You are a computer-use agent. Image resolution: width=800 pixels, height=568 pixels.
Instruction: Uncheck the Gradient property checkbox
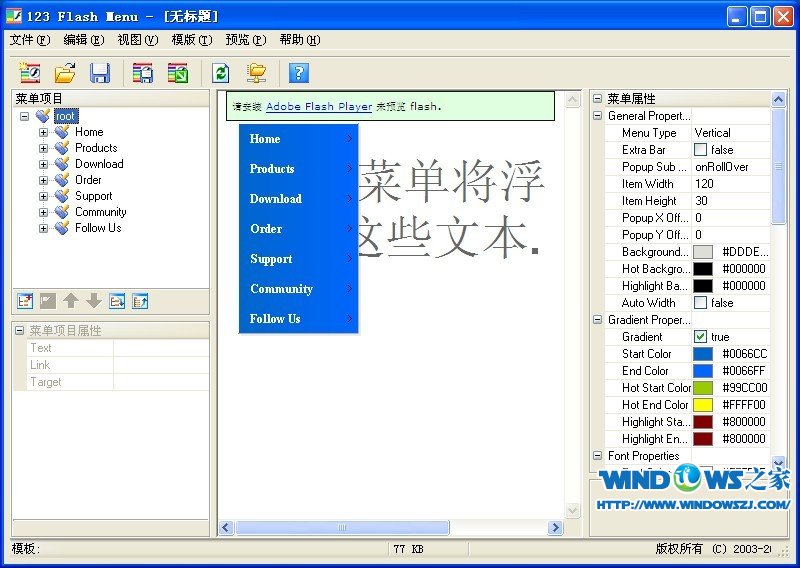pyautogui.click(x=701, y=337)
